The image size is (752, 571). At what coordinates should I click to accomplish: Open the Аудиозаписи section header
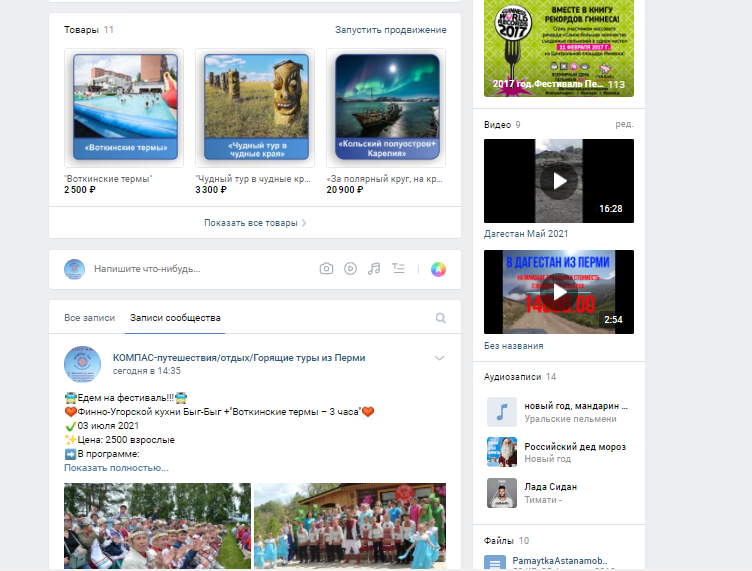point(512,377)
